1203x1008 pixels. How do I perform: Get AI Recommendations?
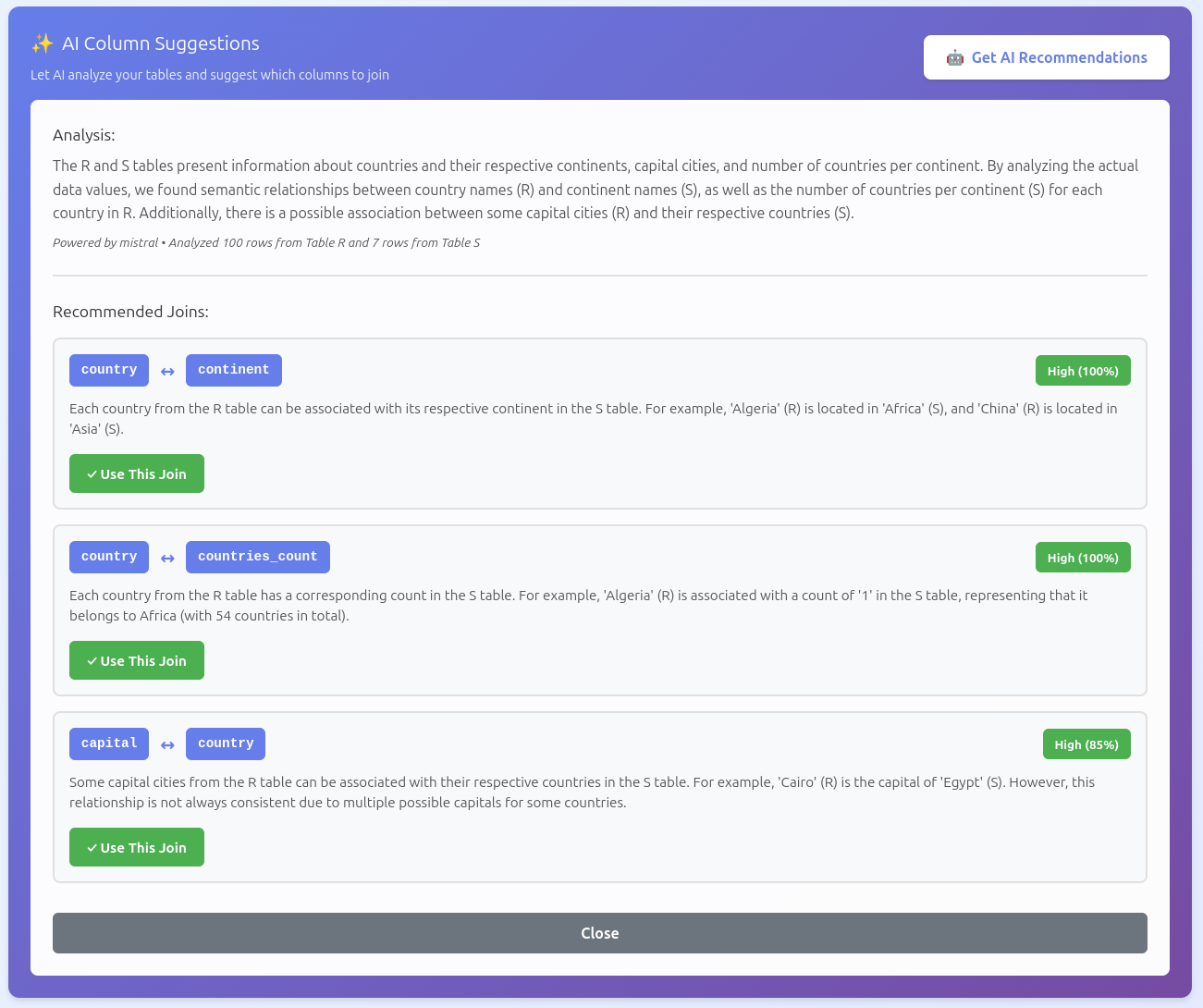(1046, 57)
